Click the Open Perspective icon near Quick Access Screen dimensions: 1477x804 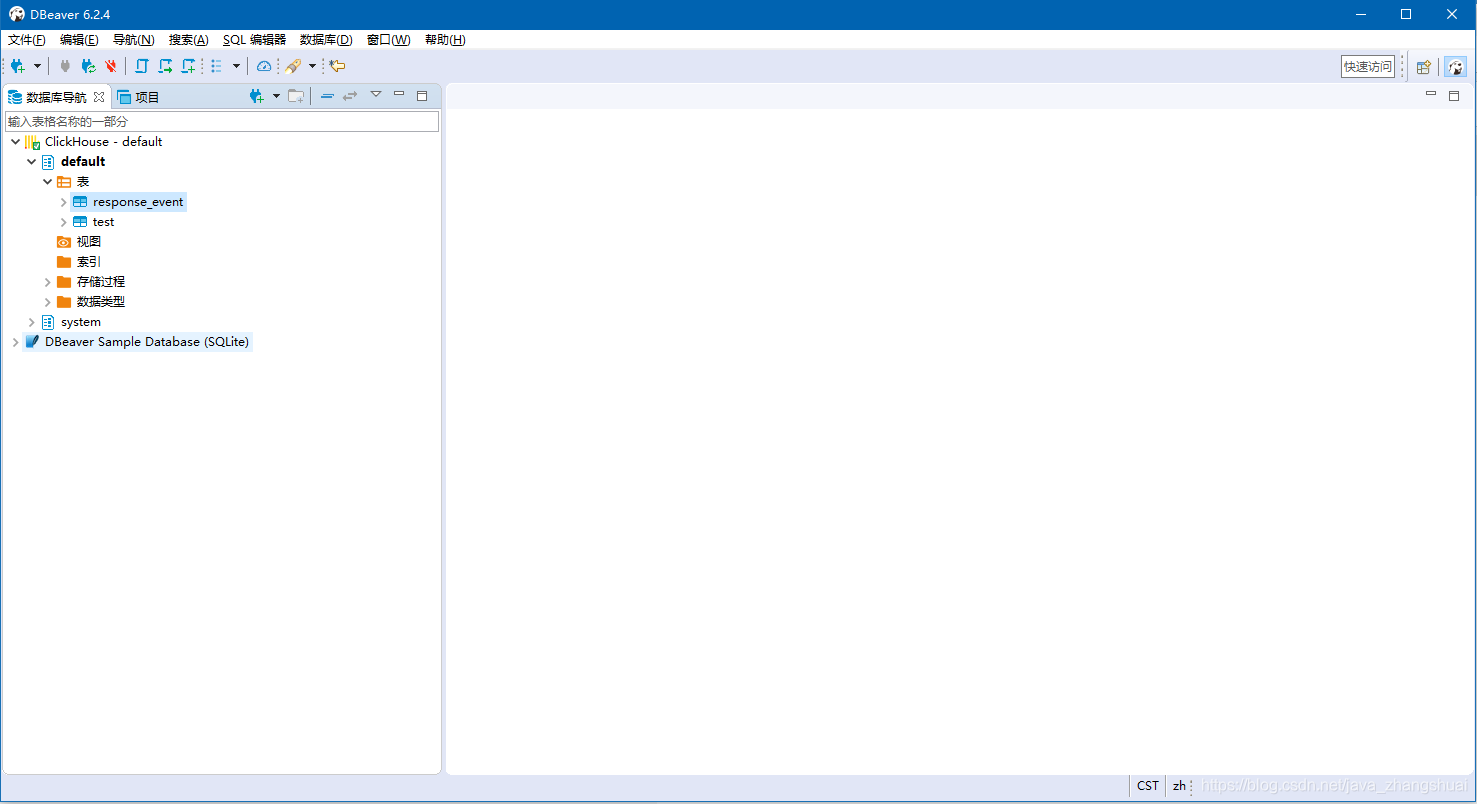click(1423, 67)
